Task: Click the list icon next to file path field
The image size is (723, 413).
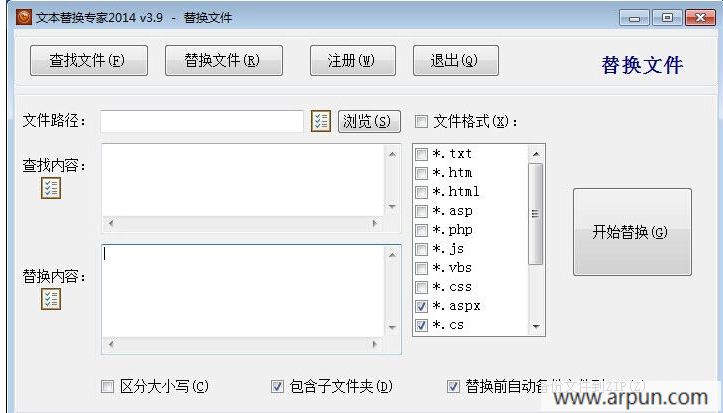Action: (321, 121)
